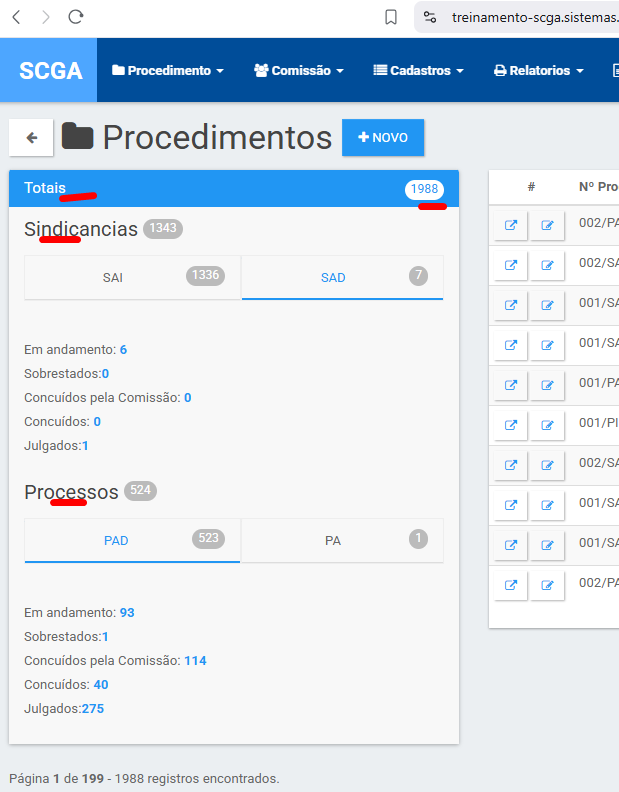Click the browser bookmark icon
Image resolution: width=619 pixels, height=792 pixels.
[391, 17]
